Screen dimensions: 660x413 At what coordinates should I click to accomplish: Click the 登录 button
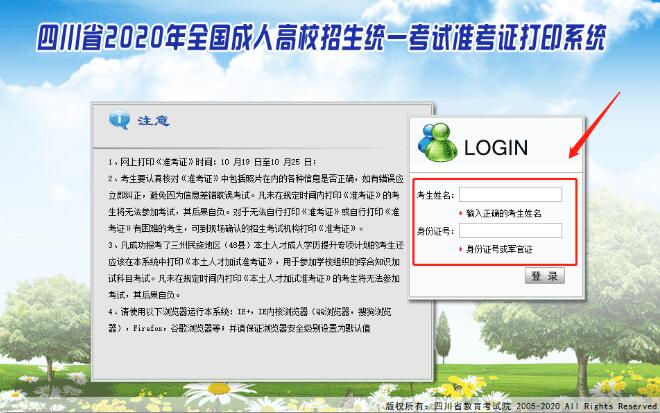544,276
